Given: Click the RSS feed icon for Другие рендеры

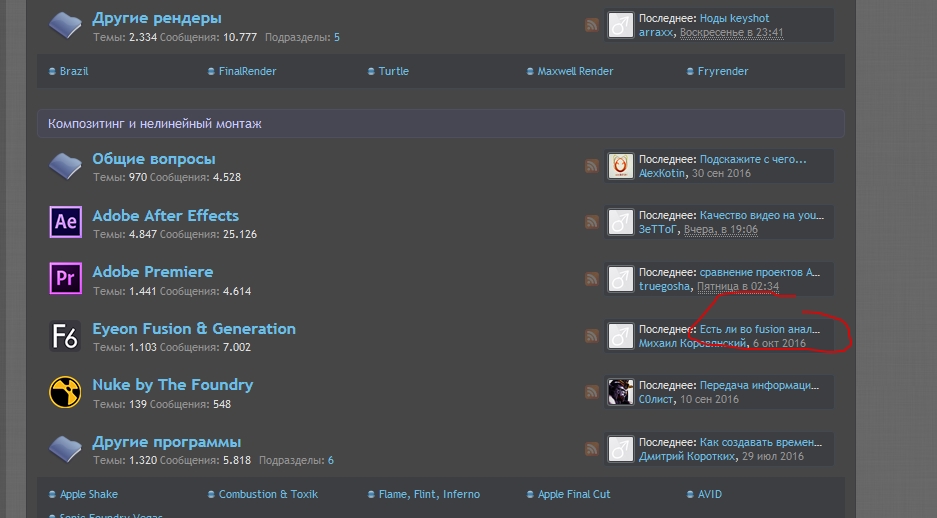Looking at the screenshot, I should click(592, 25).
